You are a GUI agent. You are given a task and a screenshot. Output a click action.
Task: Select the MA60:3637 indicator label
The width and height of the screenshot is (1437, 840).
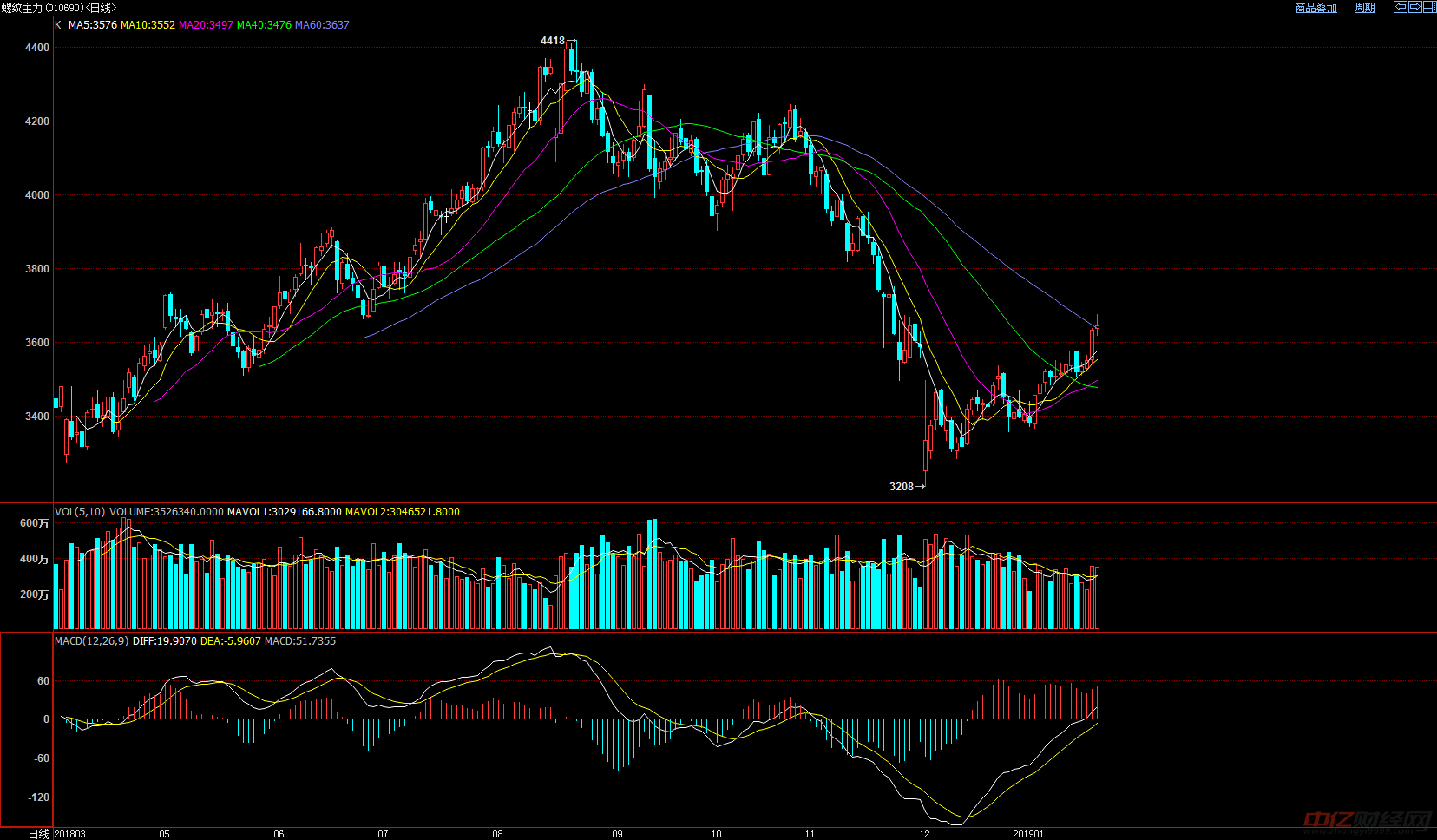click(x=322, y=25)
